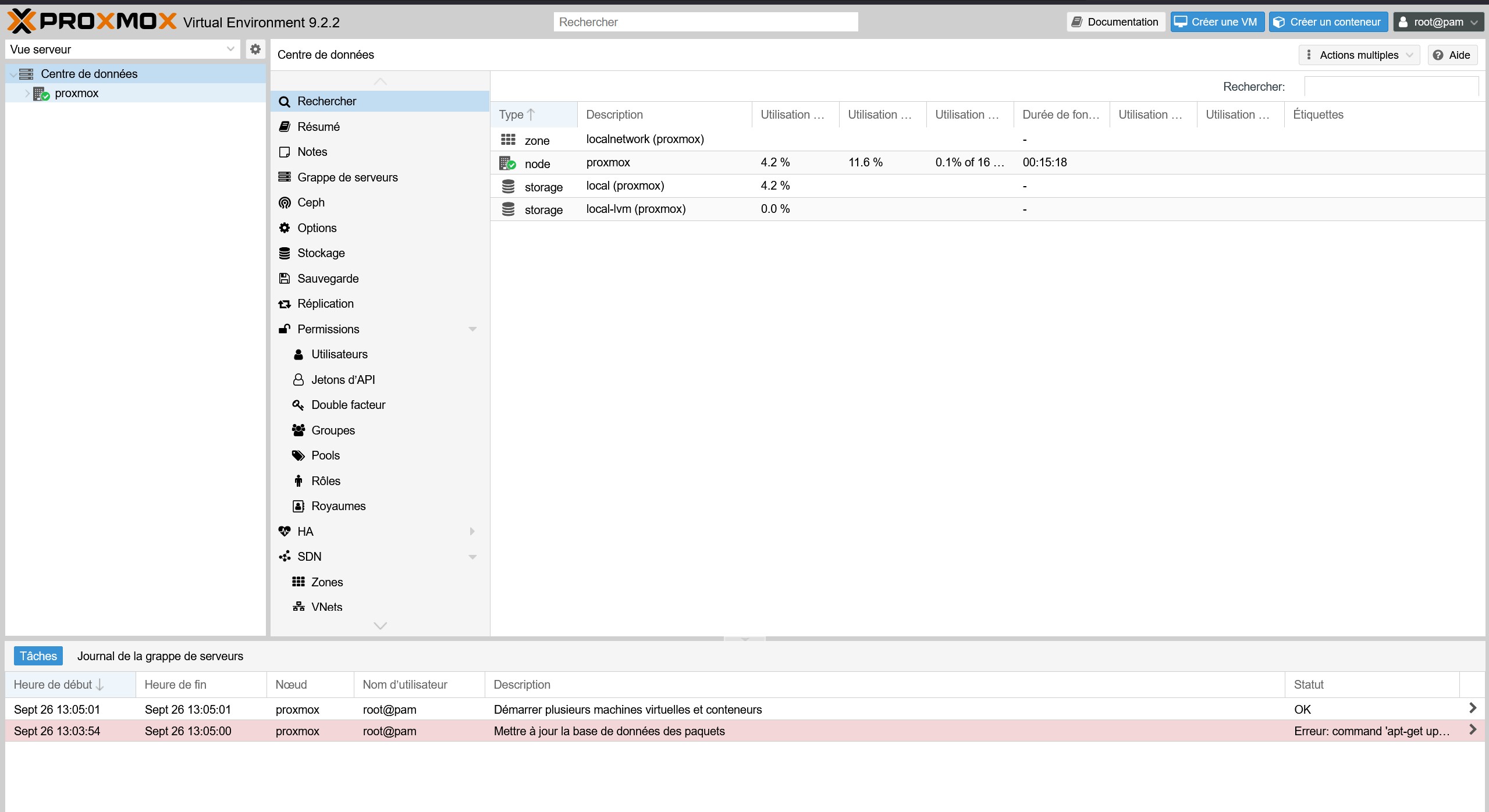
Task: Open the Ceph icon entry
Action: (x=379, y=202)
